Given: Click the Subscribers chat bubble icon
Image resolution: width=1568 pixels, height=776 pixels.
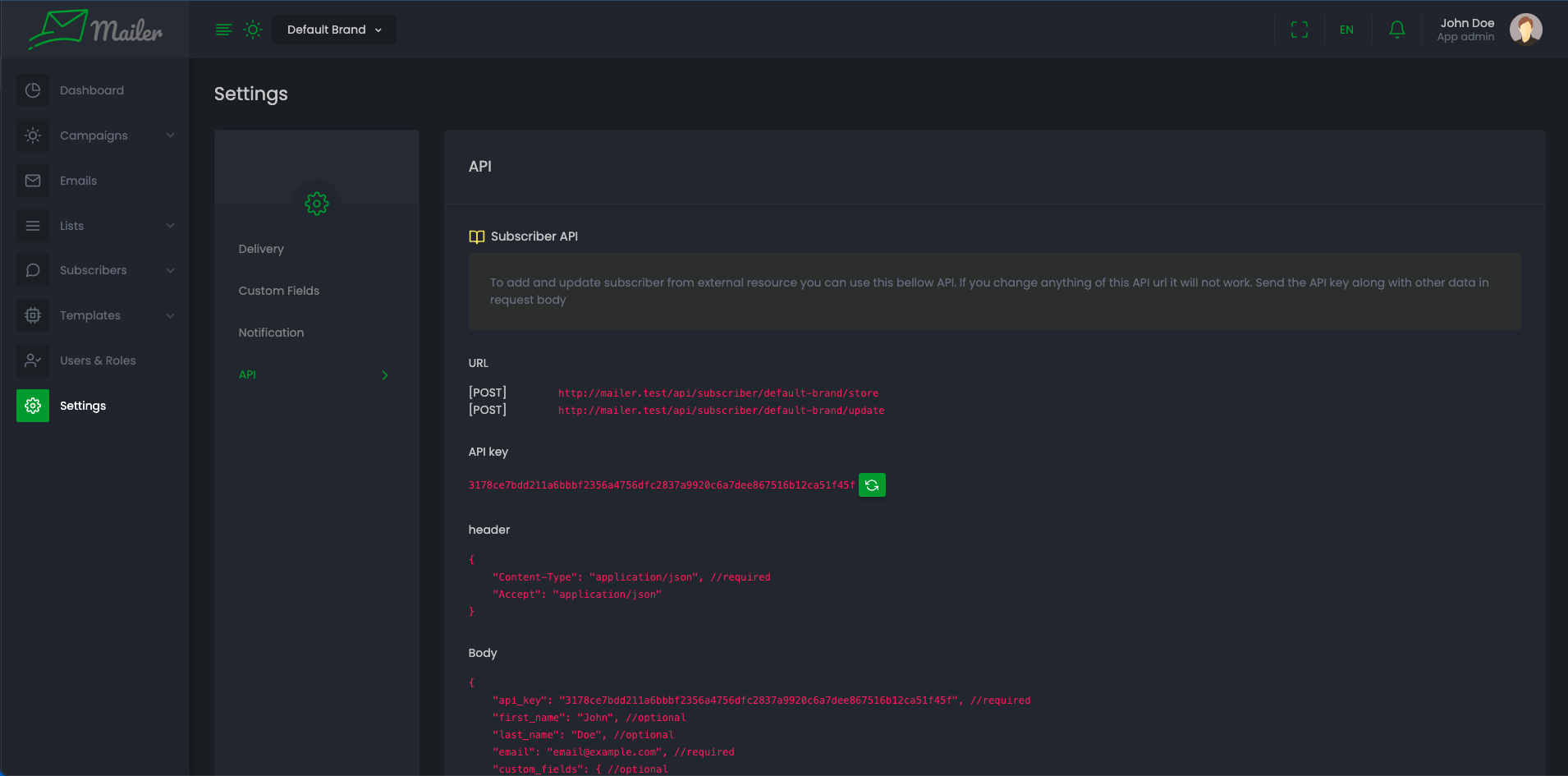Looking at the screenshot, I should [x=33, y=270].
